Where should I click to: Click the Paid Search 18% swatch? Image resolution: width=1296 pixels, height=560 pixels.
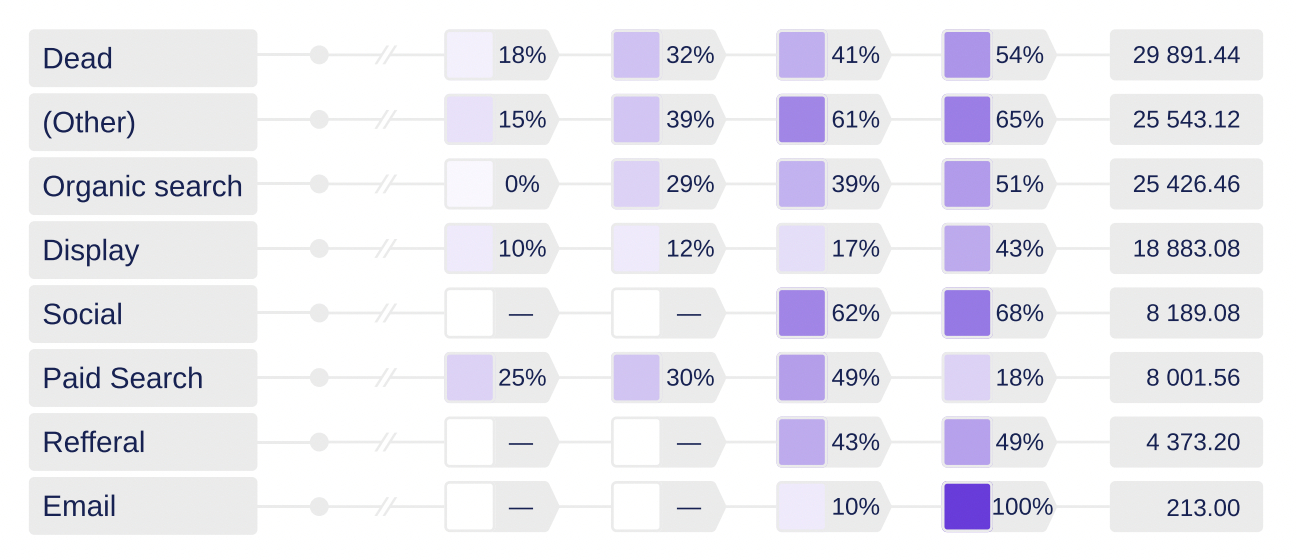tap(966, 378)
